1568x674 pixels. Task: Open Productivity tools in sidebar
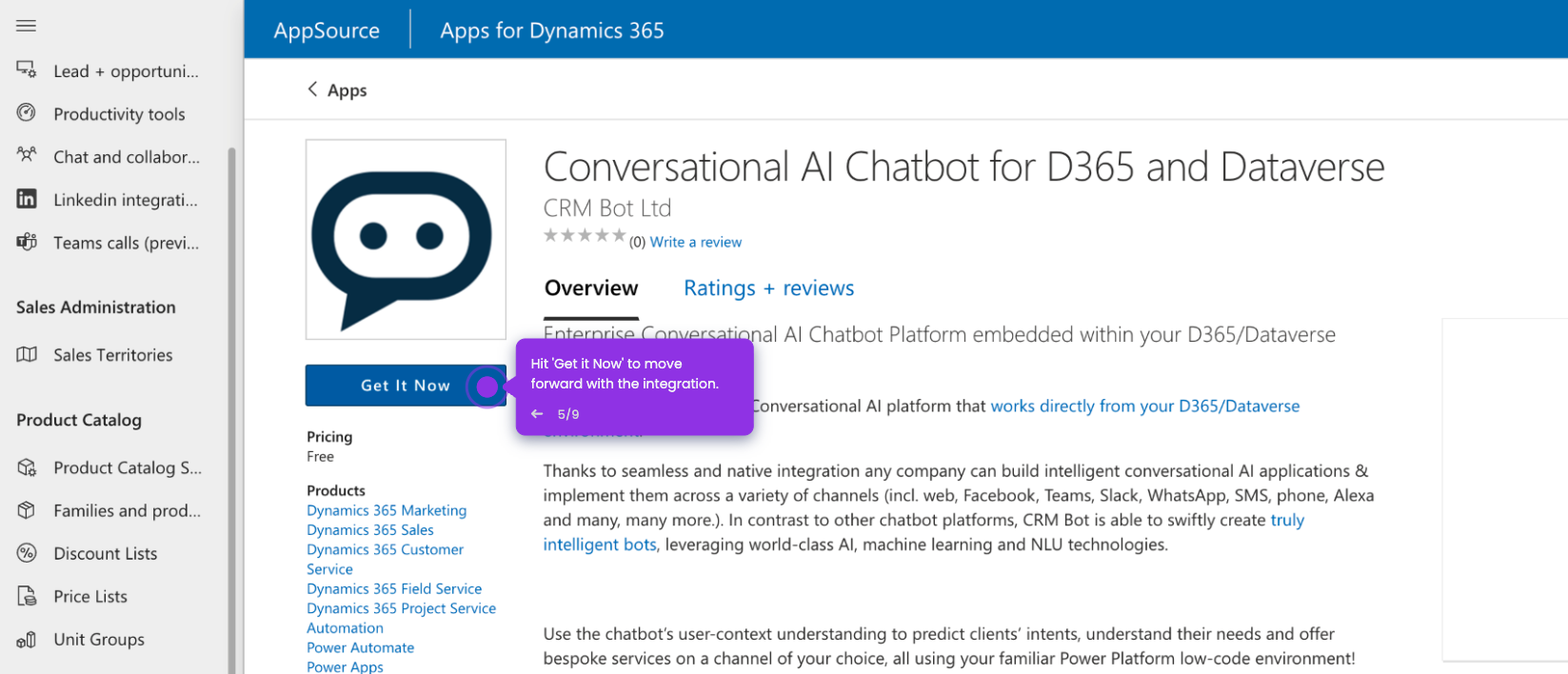(119, 114)
